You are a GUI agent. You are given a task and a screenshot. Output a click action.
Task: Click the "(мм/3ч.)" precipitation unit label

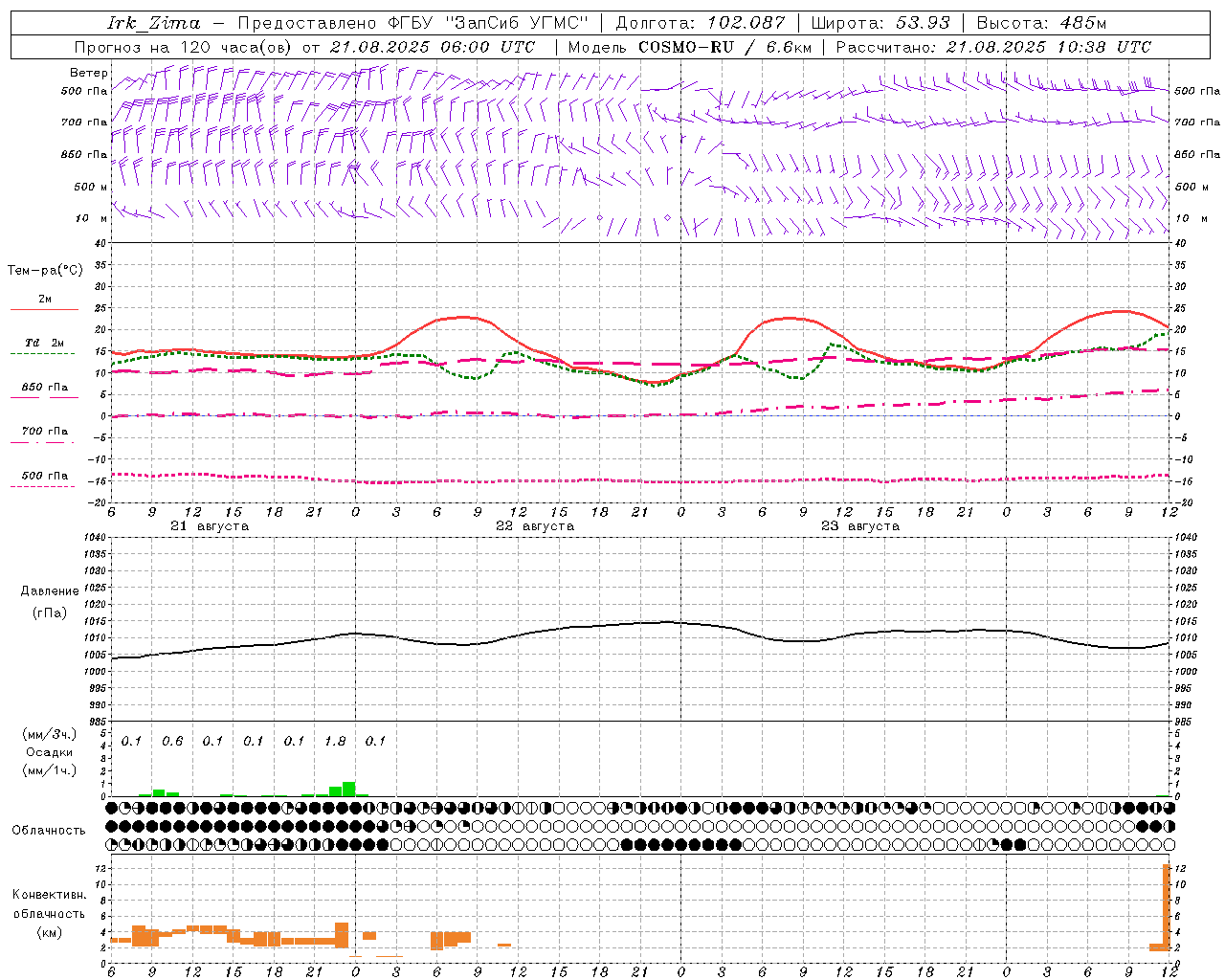coord(50,734)
